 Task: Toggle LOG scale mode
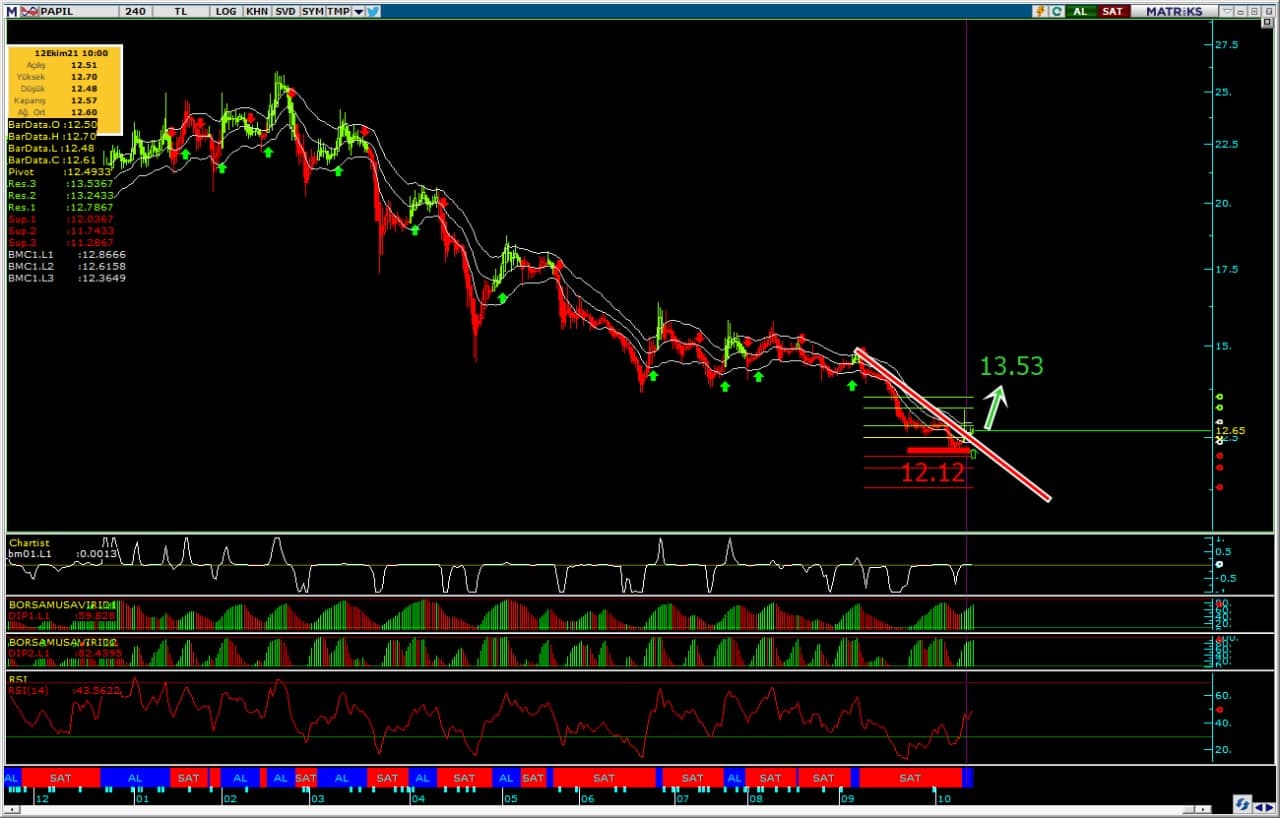tap(226, 11)
